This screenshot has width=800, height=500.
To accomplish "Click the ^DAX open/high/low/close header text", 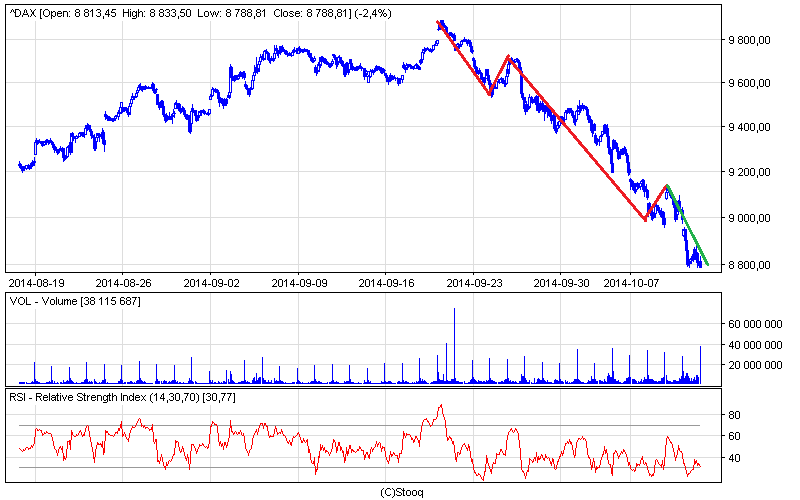I will (x=201, y=14).
